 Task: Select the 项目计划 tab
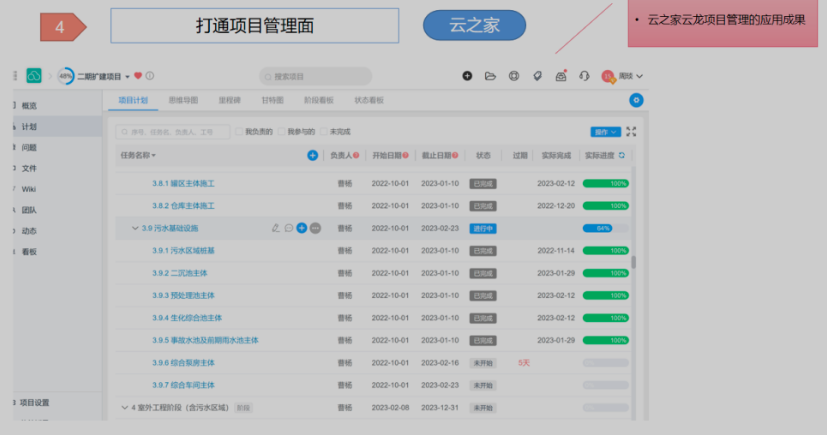pyautogui.click(x=133, y=100)
